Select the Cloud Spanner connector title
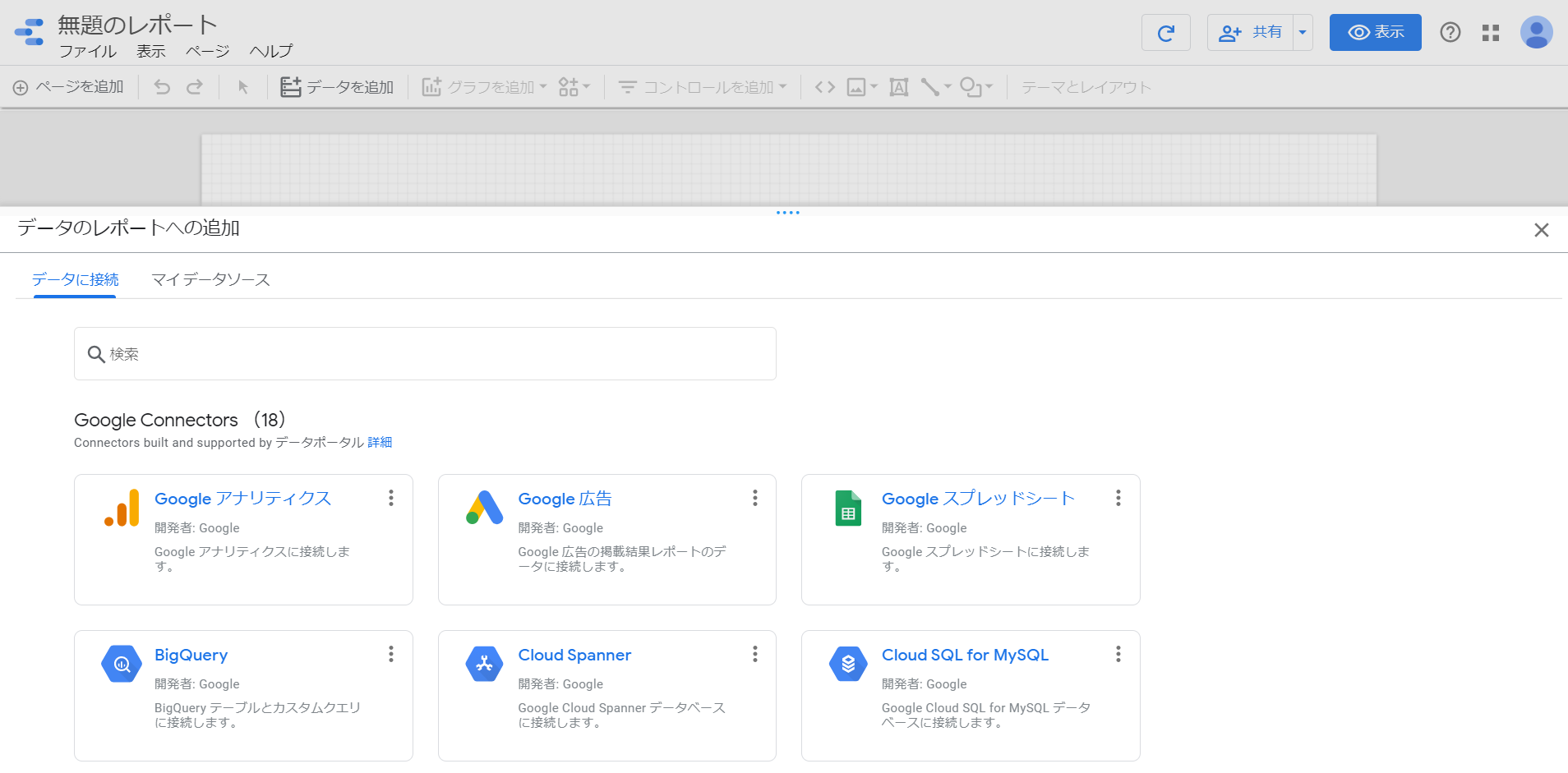1568x773 pixels. [x=574, y=655]
